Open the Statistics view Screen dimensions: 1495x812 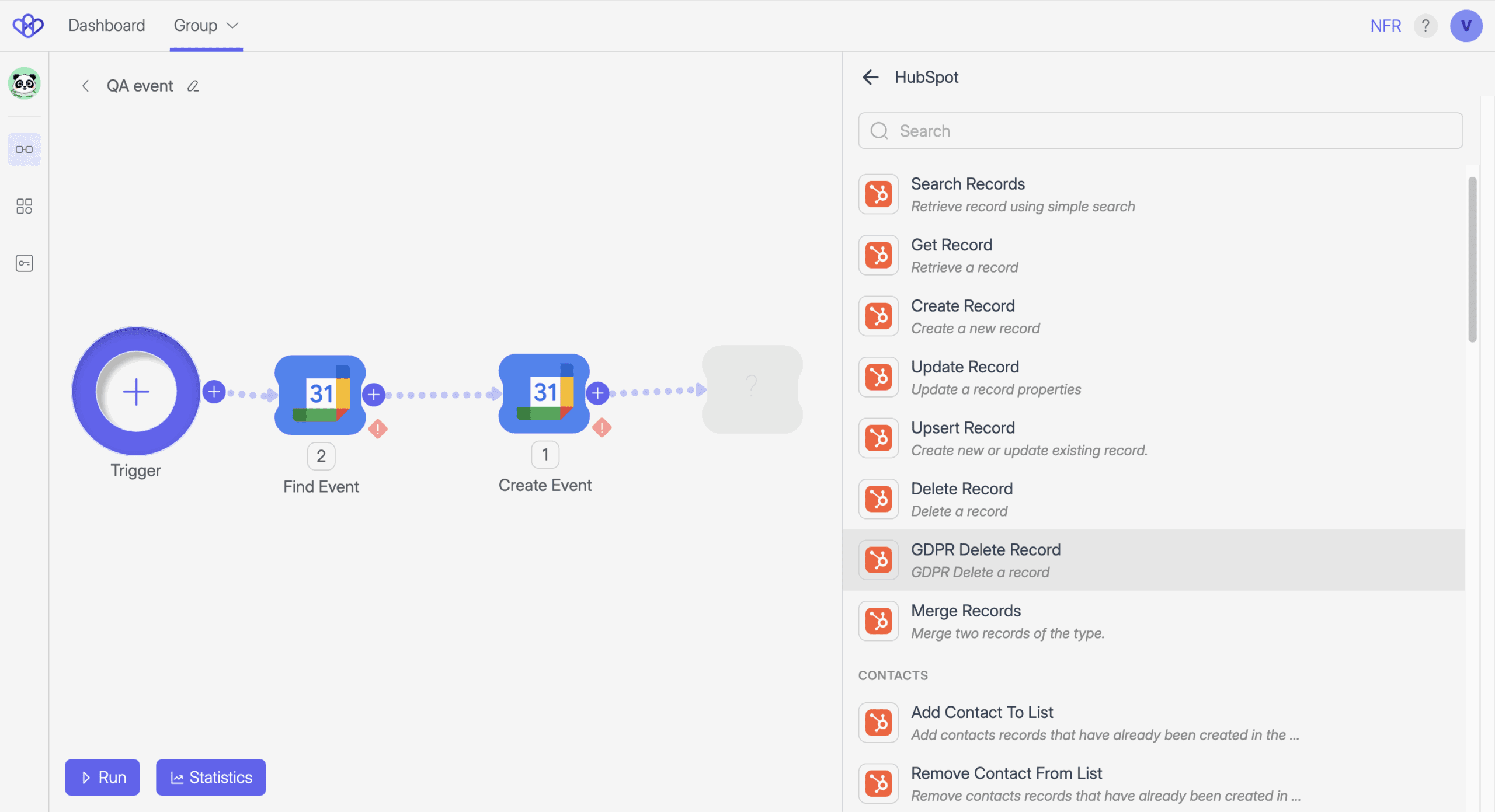point(211,777)
